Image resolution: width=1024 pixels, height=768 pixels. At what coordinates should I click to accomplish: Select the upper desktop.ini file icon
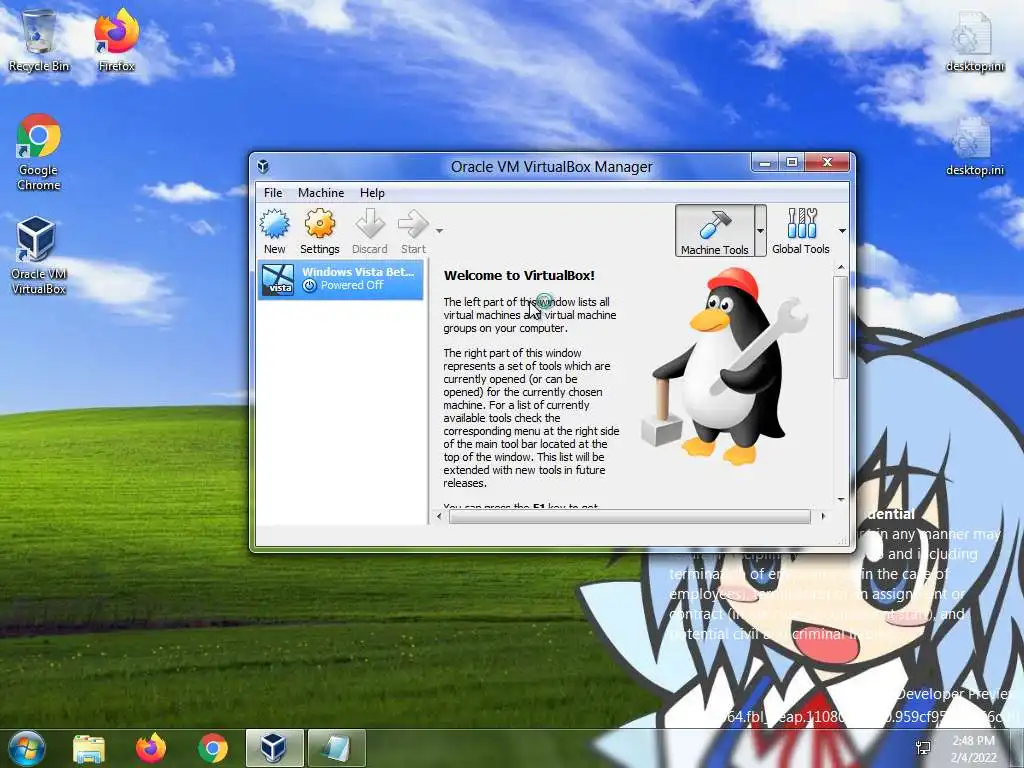[x=974, y=40]
